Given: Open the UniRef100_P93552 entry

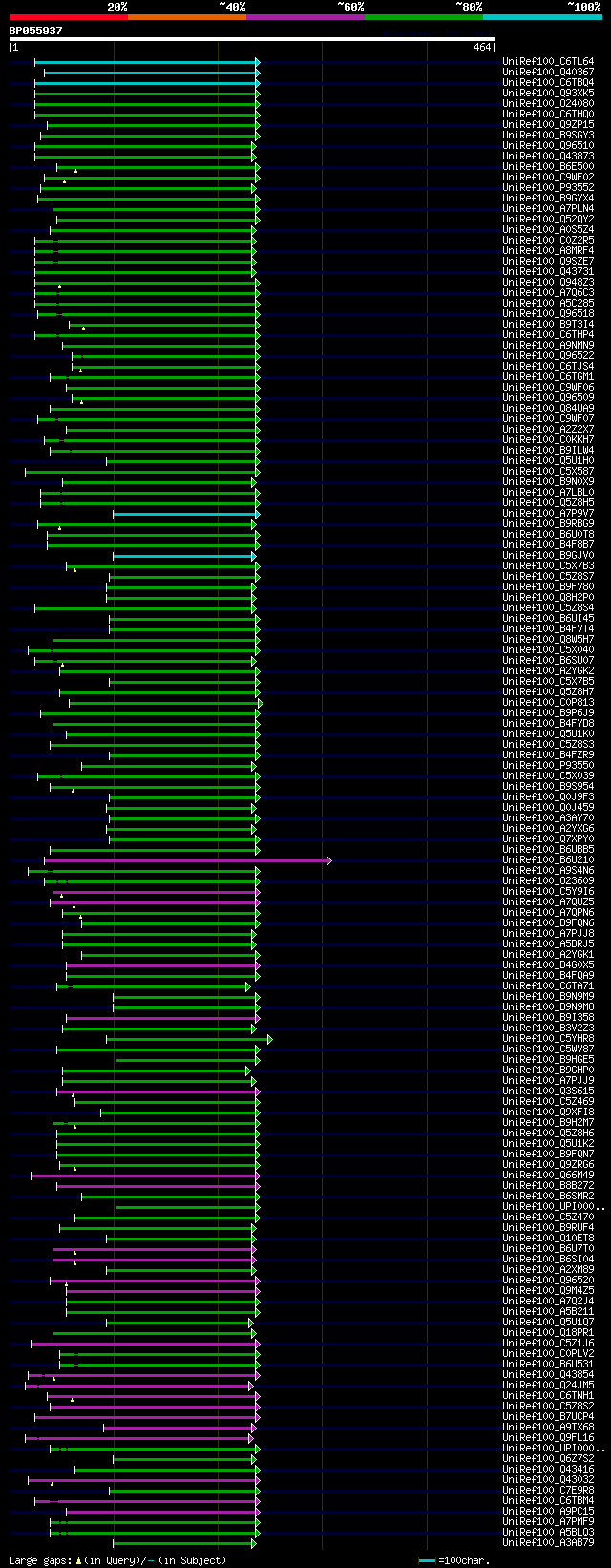Looking at the screenshot, I should [x=548, y=188].
